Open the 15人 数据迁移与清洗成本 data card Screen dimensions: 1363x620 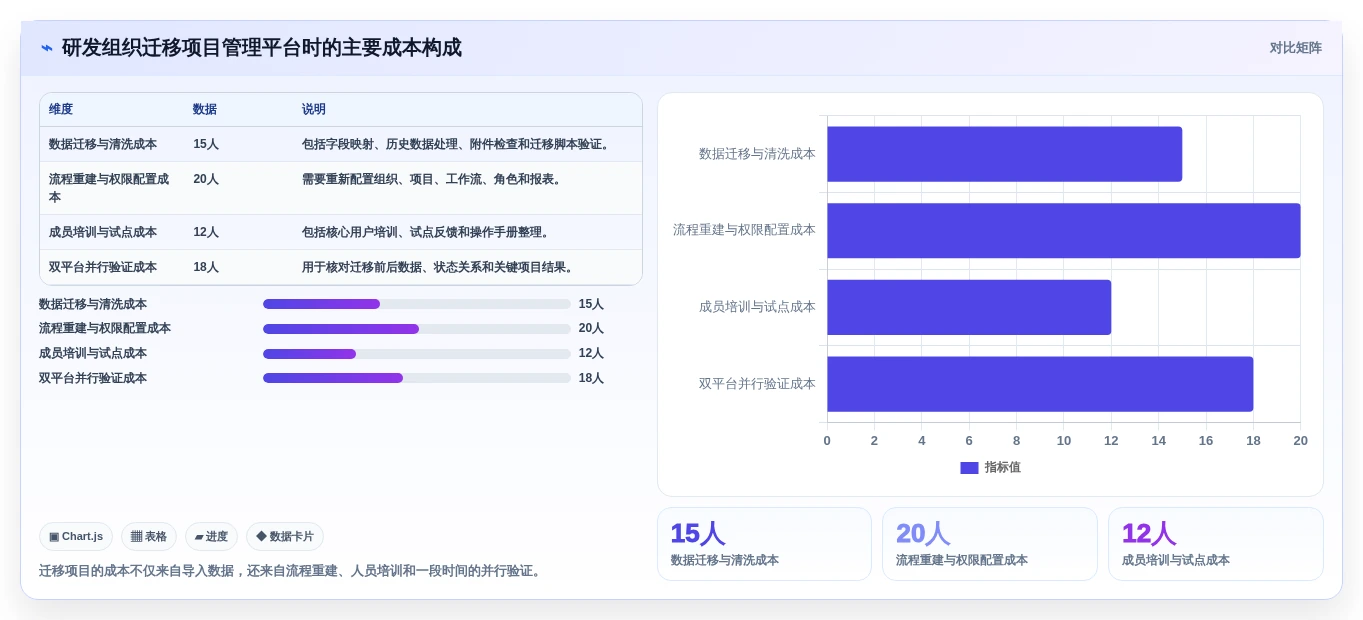click(x=765, y=544)
